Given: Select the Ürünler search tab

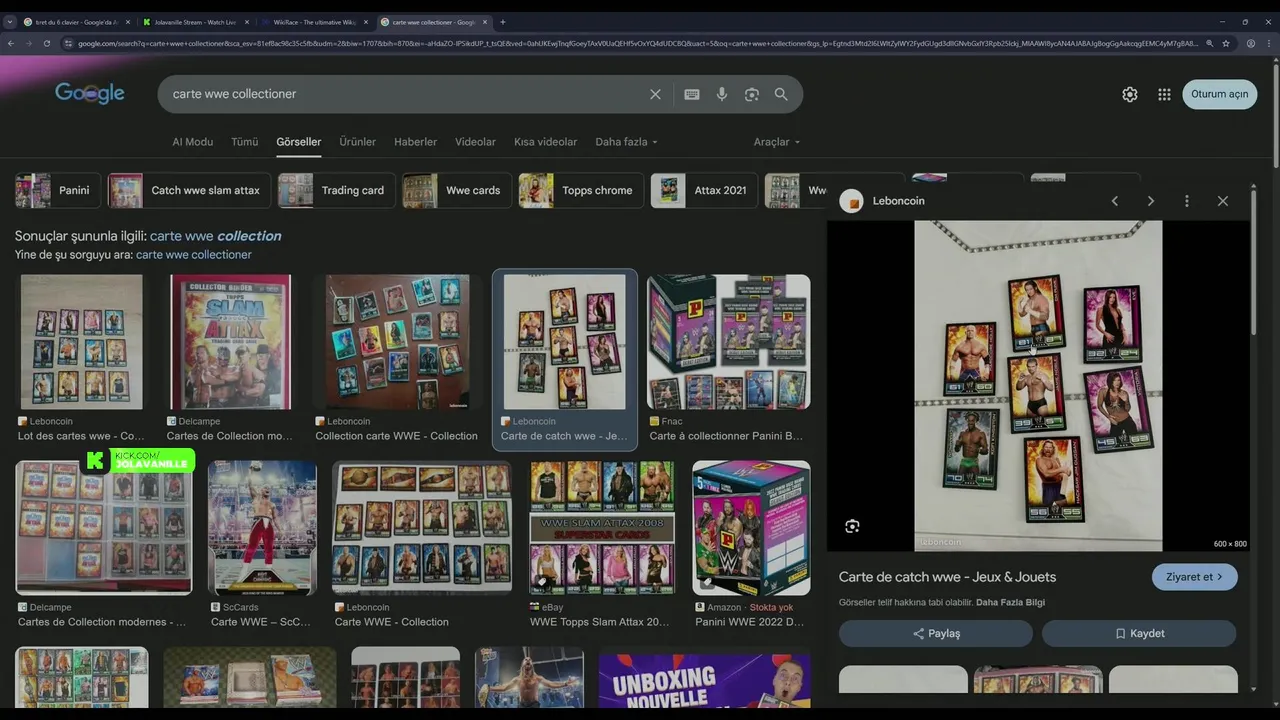Looking at the screenshot, I should pyautogui.click(x=357, y=142).
